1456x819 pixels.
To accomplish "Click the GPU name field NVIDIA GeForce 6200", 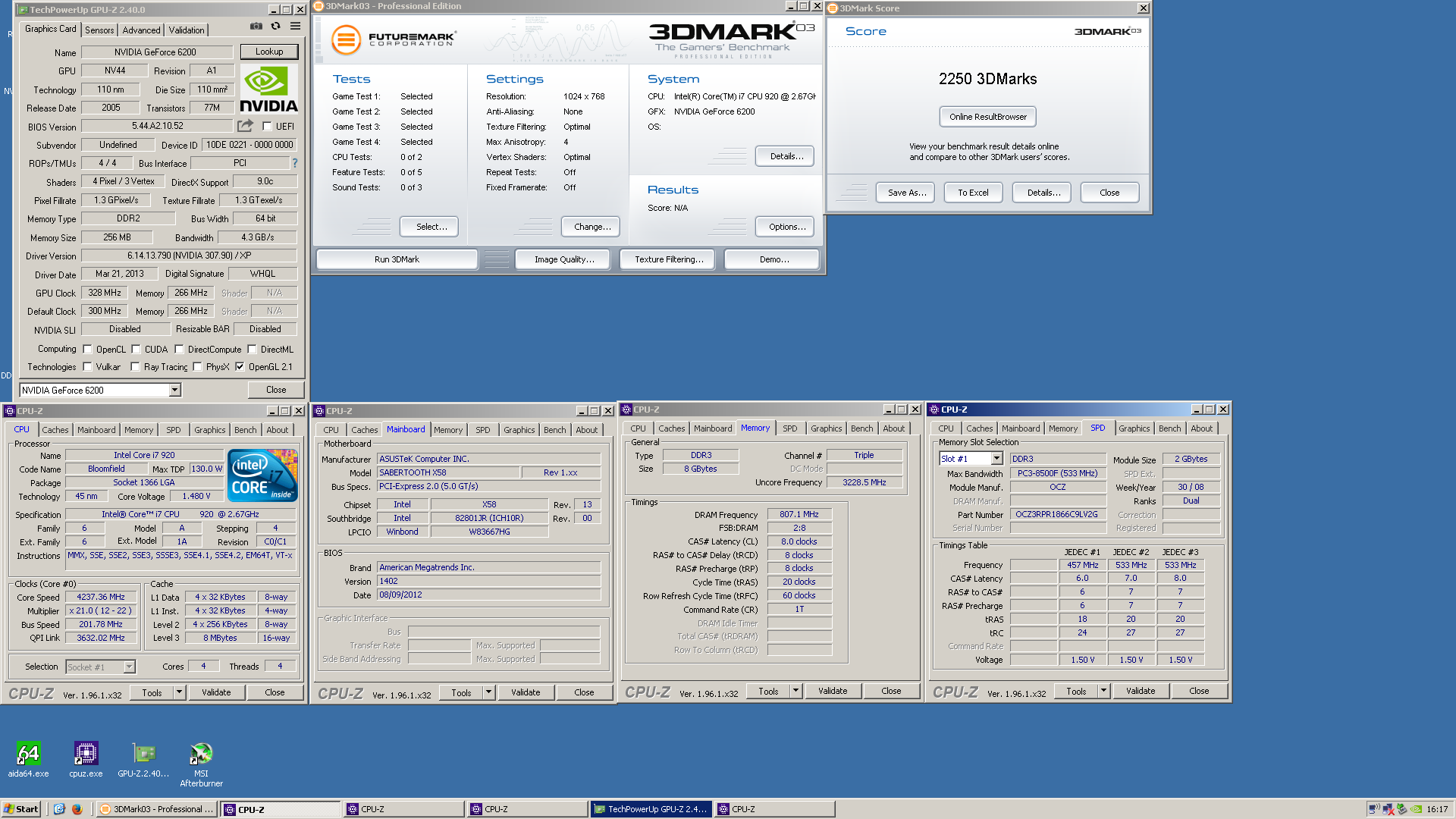I will [x=157, y=52].
